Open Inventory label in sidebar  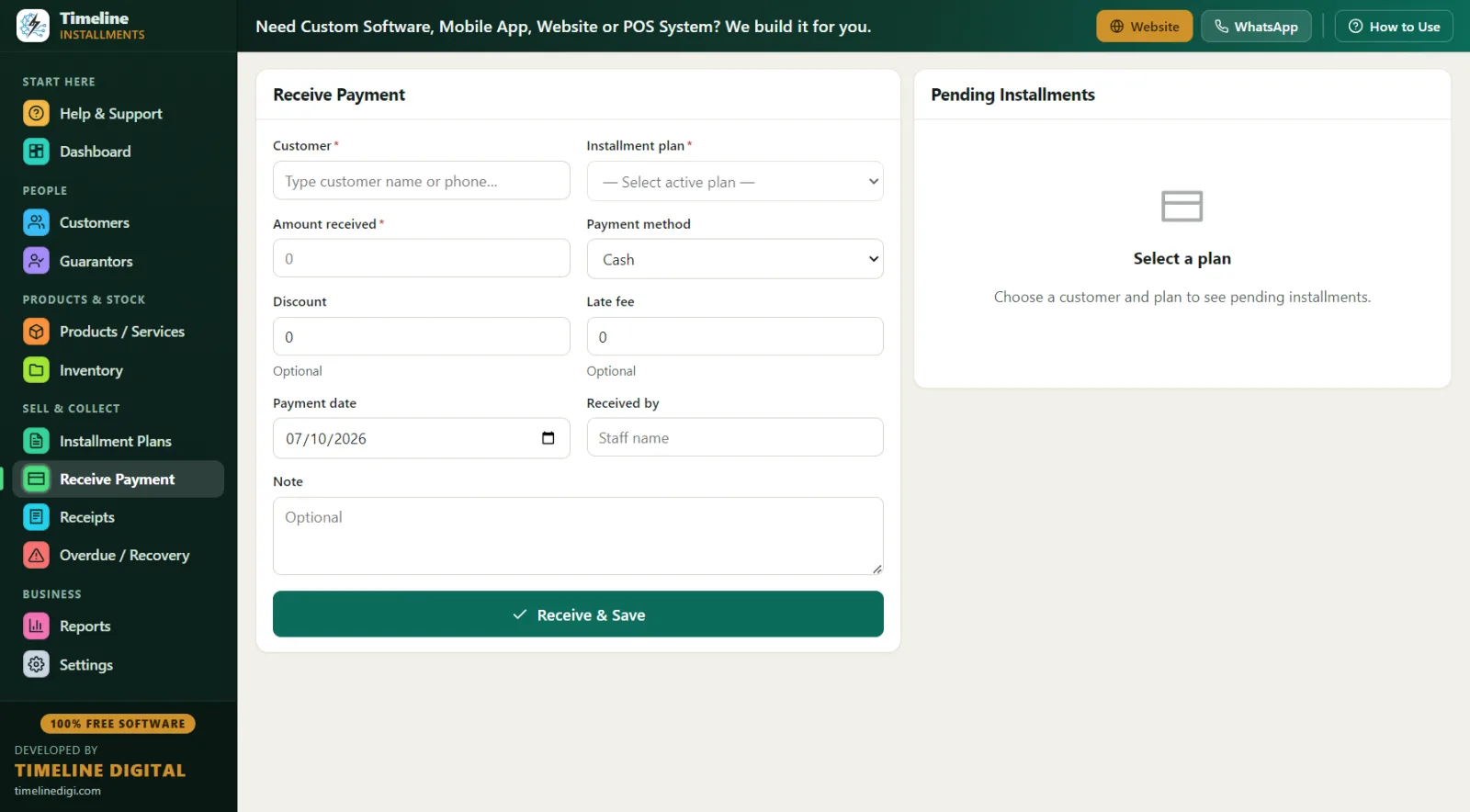91,370
